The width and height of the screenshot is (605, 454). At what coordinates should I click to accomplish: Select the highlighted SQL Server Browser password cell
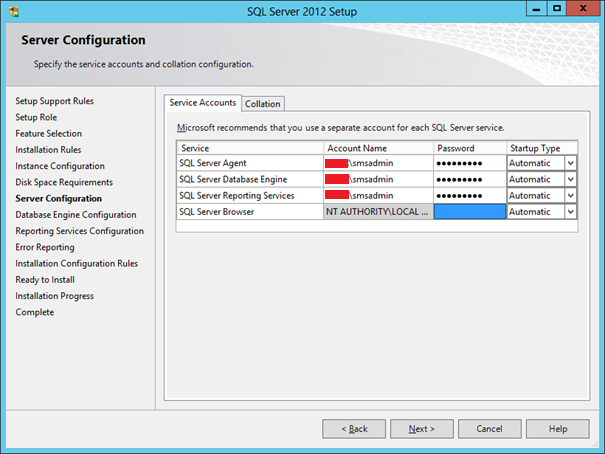point(470,212)
